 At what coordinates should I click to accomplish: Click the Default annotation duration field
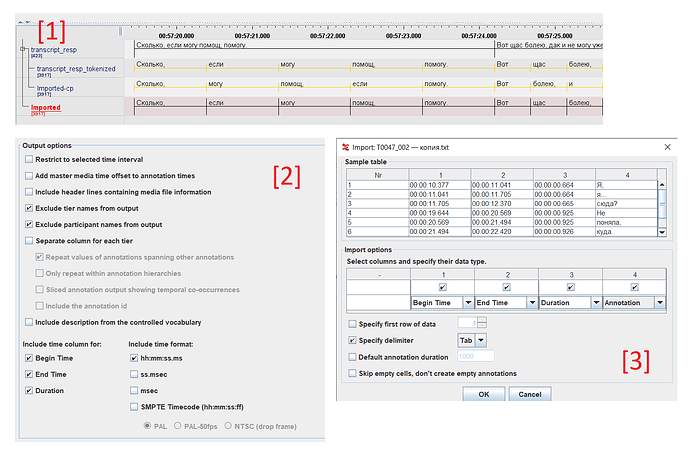[473, 356]
